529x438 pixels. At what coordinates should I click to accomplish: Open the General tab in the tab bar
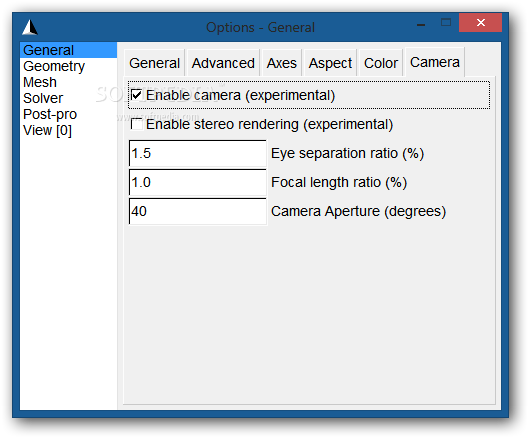(155, 63)
